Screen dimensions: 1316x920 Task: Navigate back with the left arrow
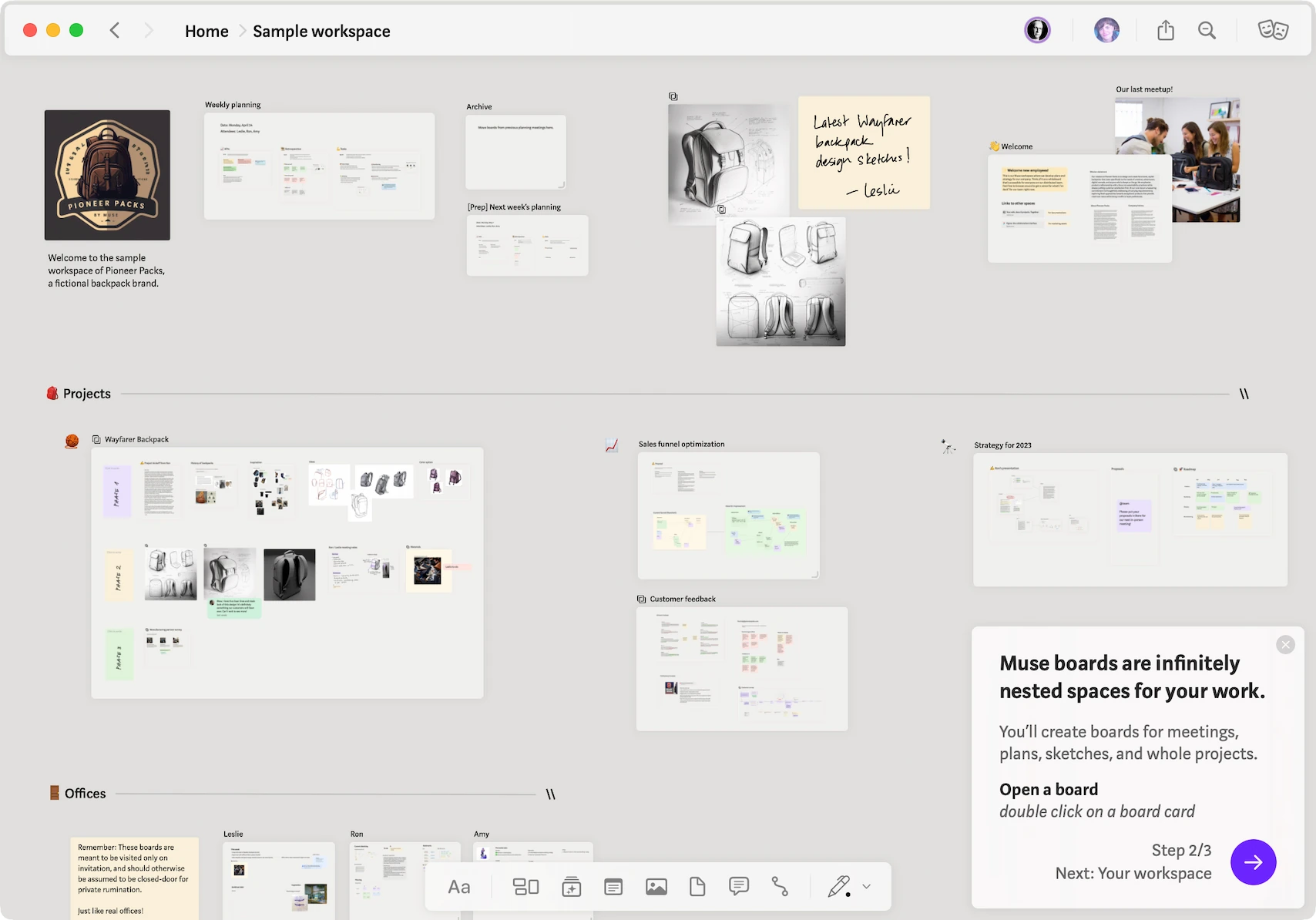(x=115, y=31)
